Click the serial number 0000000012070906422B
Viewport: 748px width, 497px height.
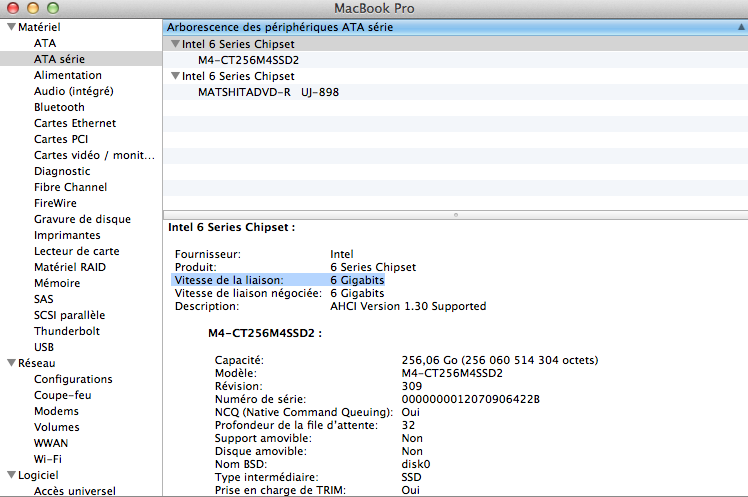470,399
